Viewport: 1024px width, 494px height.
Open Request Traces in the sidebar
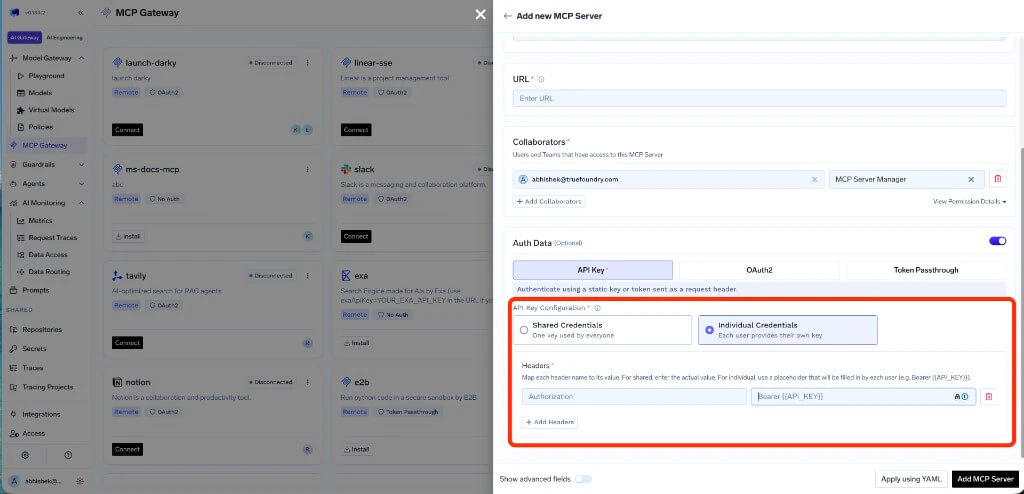(x=52, y=237)
